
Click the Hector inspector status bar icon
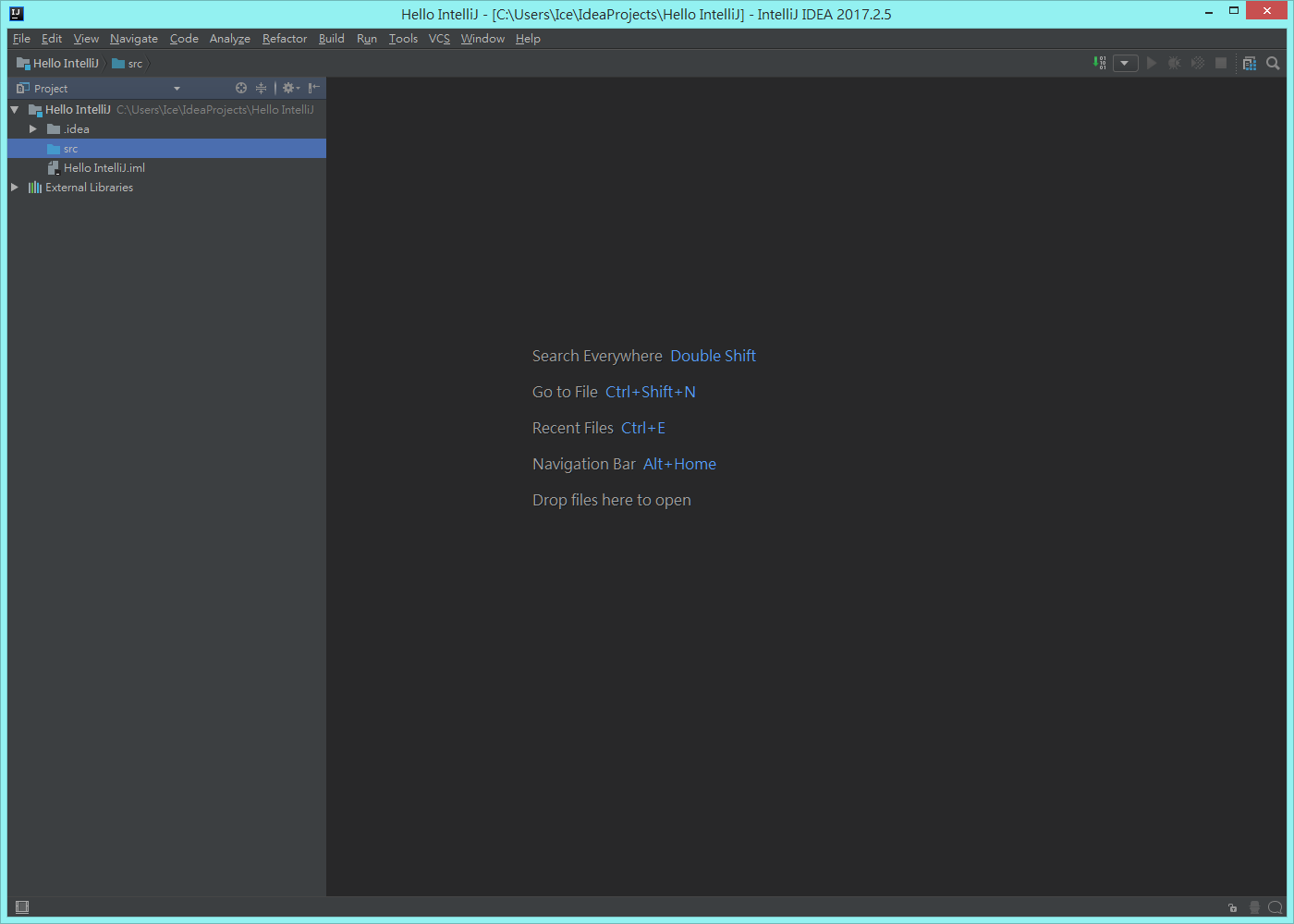[x=1254, y=907]
